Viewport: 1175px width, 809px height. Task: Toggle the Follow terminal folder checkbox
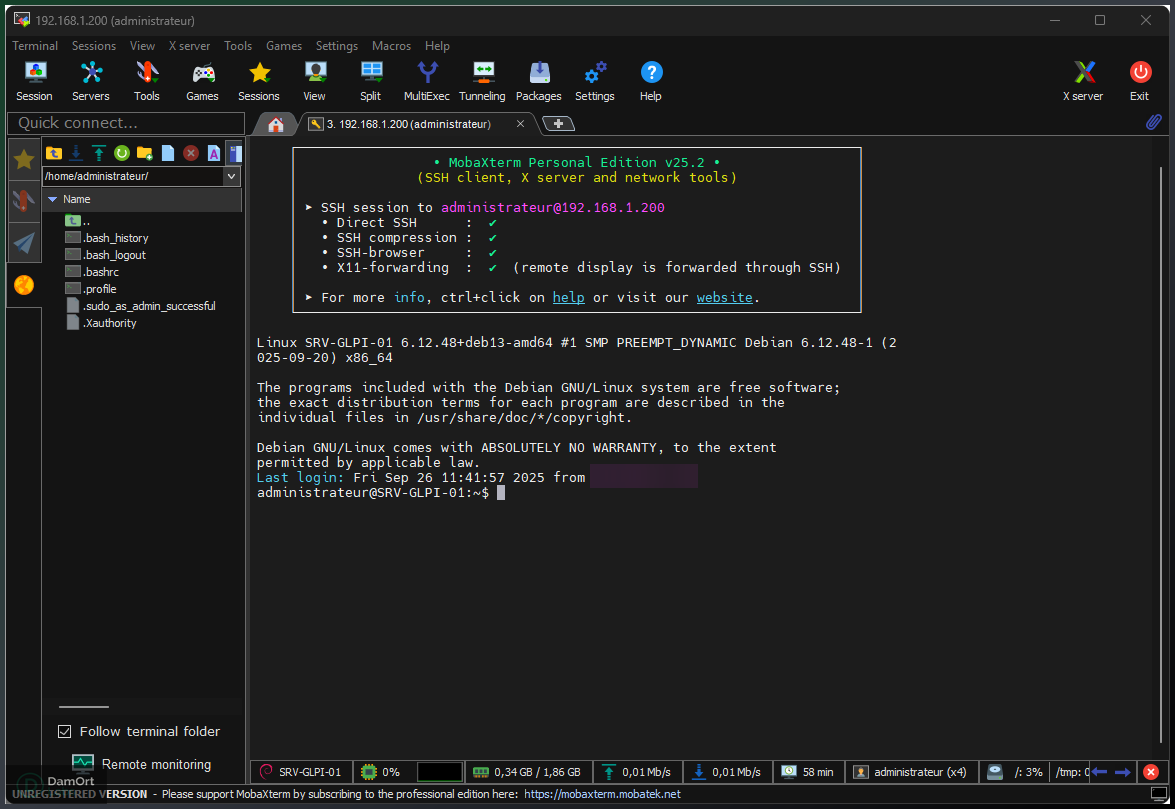coord(64,731)
